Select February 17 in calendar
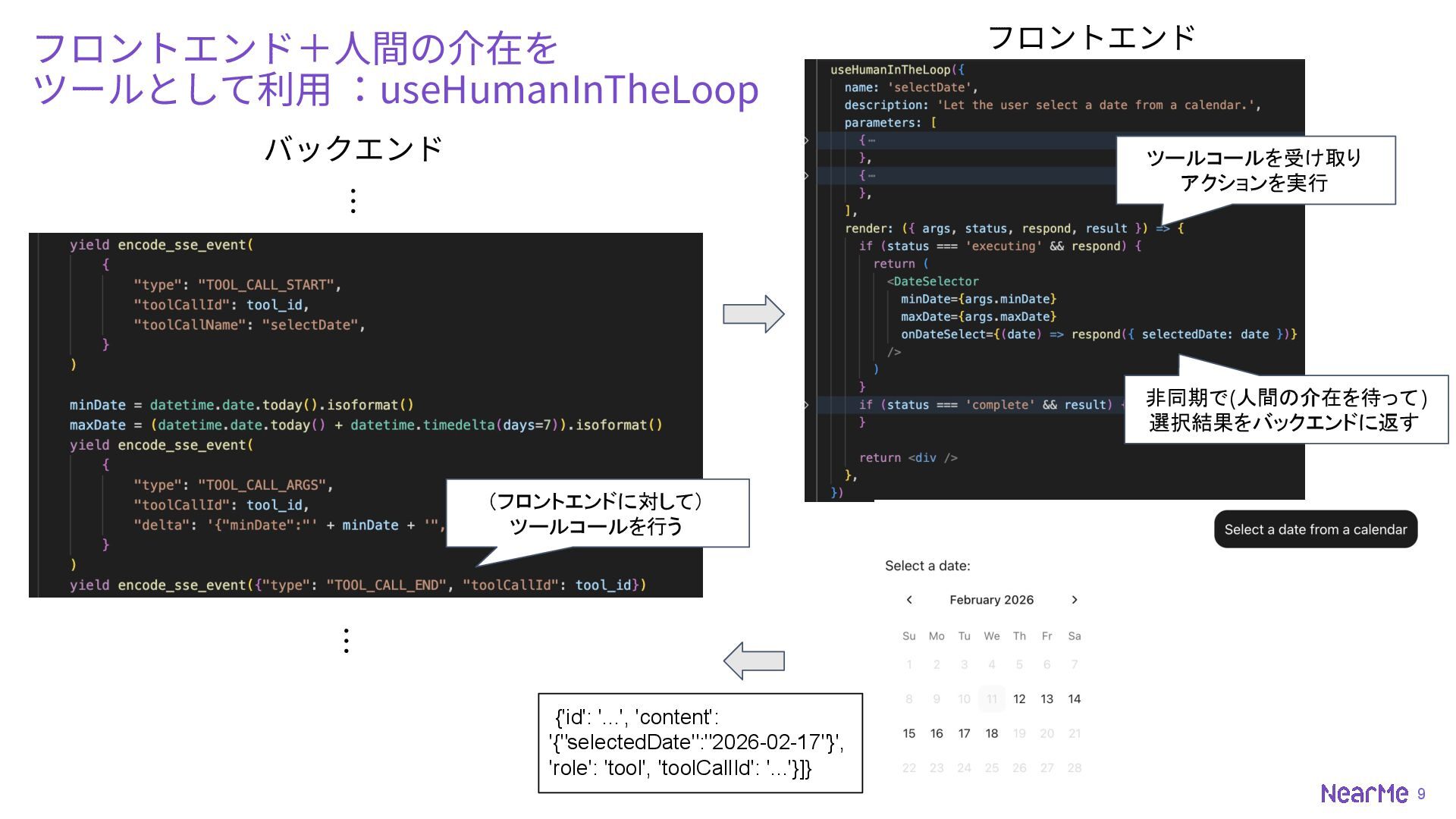Viewport: 1456px width, 819px height. click(964, 733)
